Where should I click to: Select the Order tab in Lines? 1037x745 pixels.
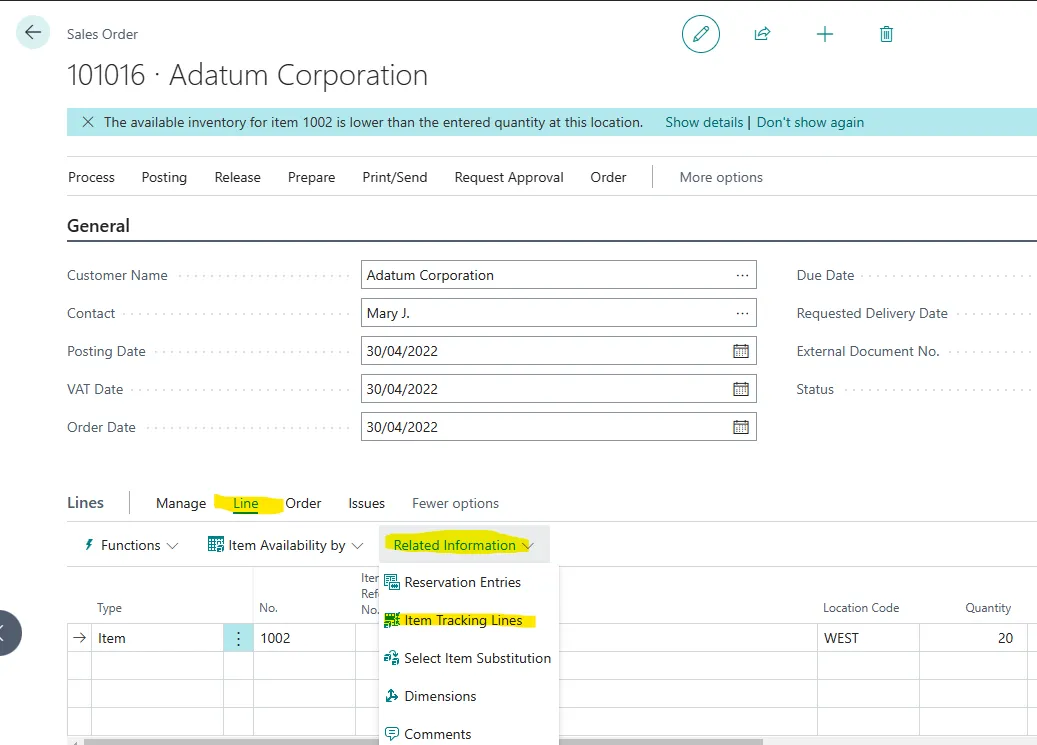click(304, 504)
